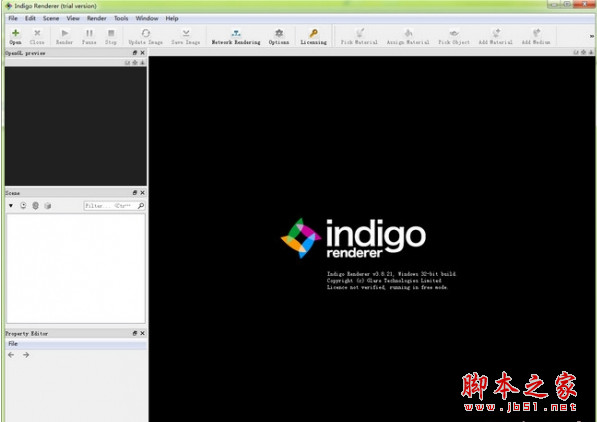
Task: Click the middle small icon above the render view
Action: (583, 52)
